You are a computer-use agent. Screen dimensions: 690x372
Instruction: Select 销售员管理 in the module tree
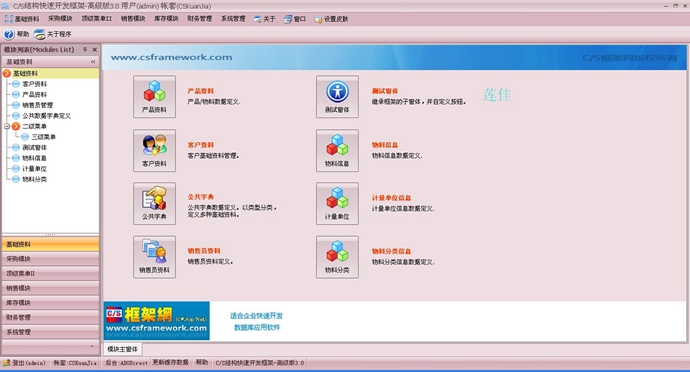point(37,105)
